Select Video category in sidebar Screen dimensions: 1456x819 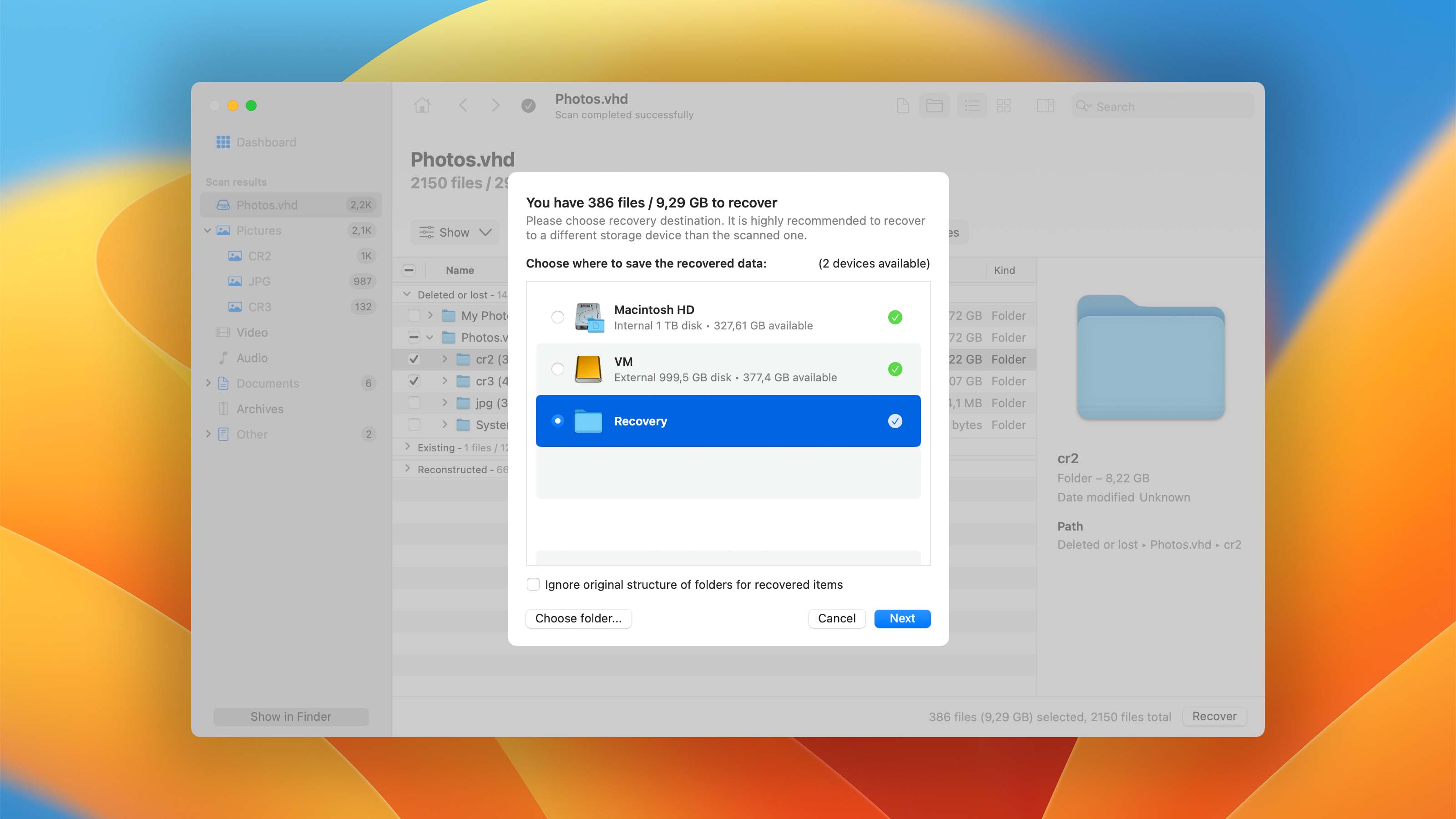point(252,332)
